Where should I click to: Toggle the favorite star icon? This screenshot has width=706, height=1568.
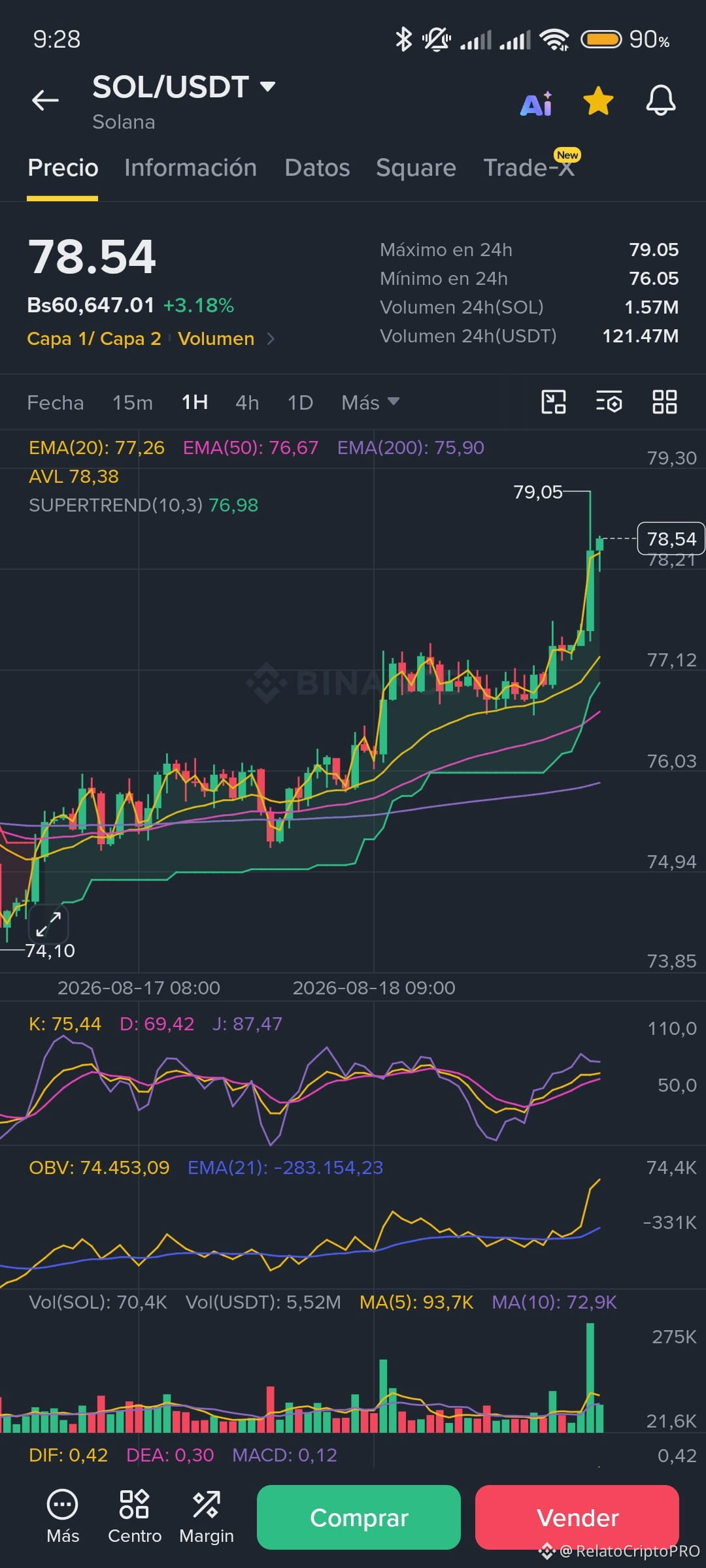pos(598,101)
